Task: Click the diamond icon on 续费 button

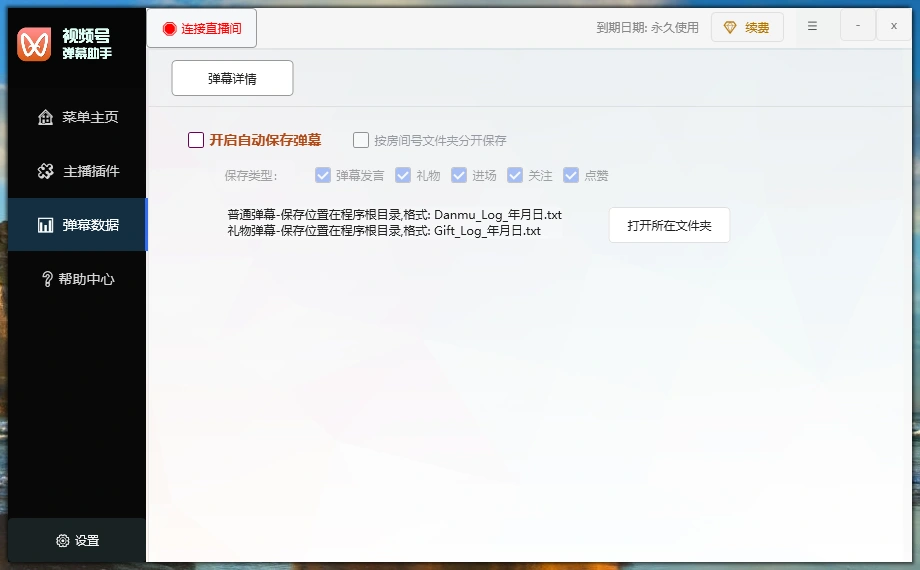Action: 730,28
